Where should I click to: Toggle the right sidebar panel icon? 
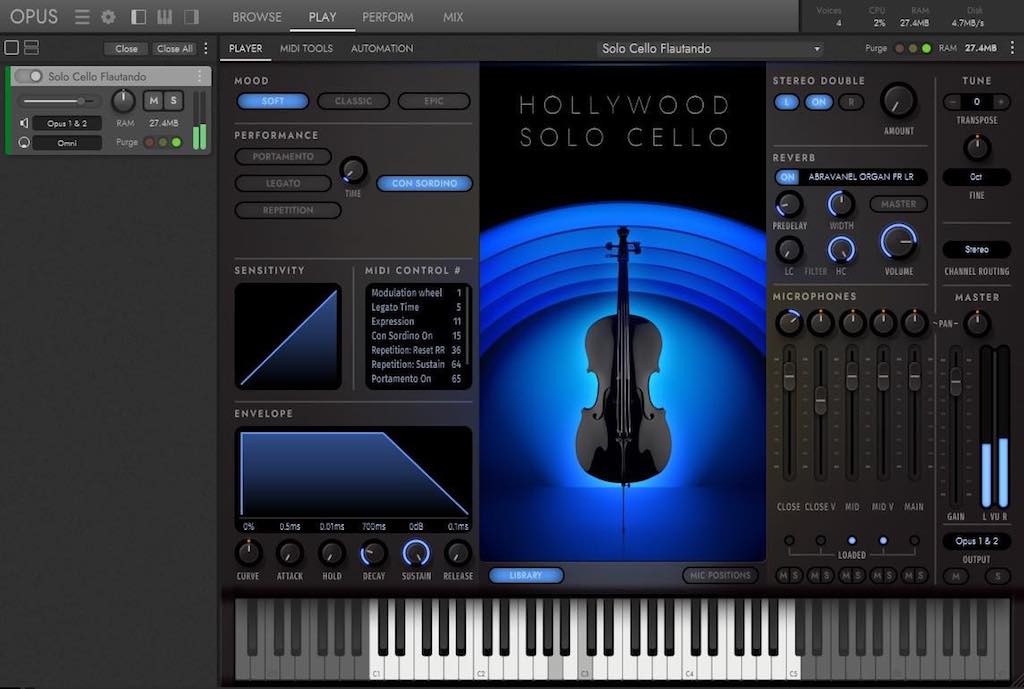(x=191, y=17)
